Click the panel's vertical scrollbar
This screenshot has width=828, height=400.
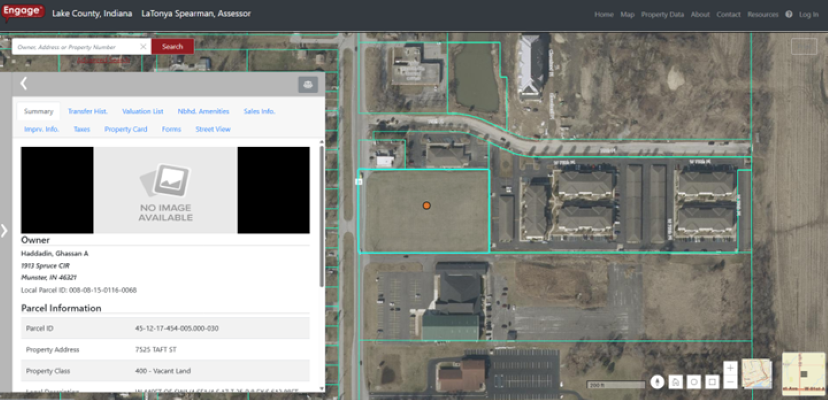pyautogui.click(x=322, y=217)
